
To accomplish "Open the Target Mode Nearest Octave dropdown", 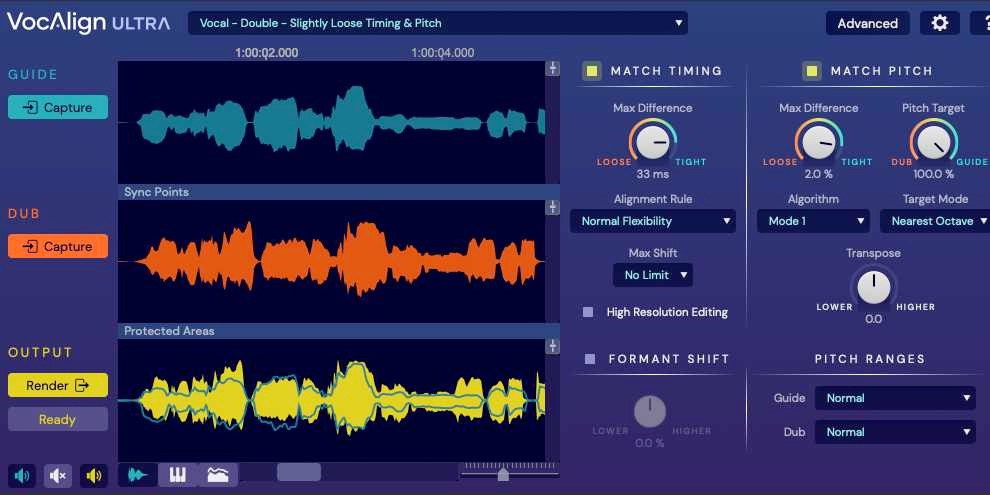I will tap(932, 221).
